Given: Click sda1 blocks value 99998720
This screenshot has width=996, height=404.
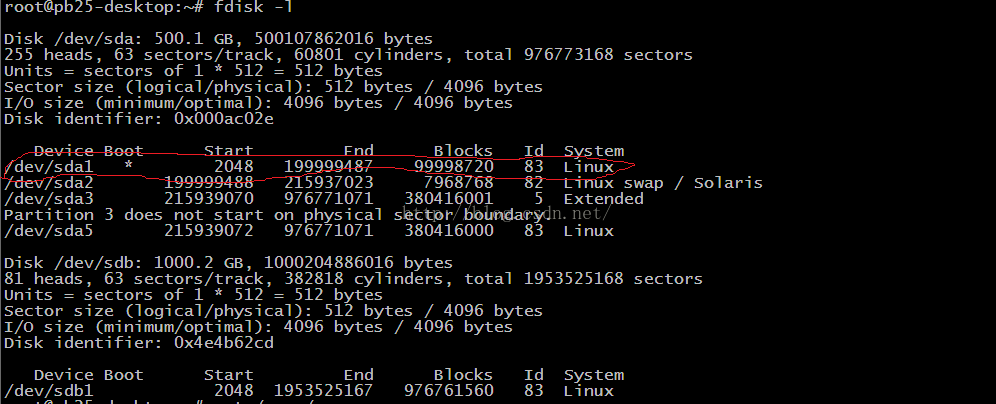Looking at the screenshot, I should (x=453, y=167).
